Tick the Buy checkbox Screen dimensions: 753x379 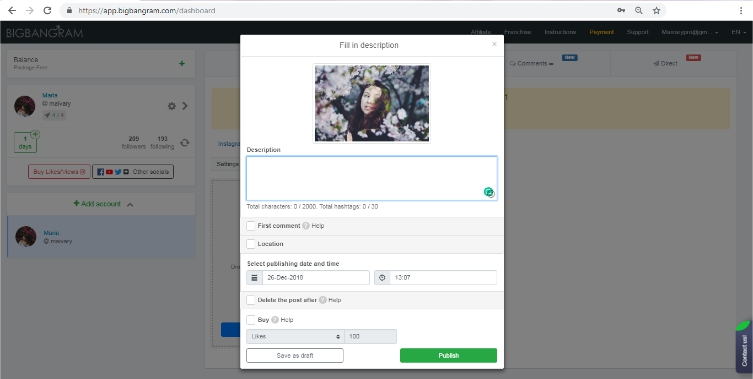click(x=251, y=320)
